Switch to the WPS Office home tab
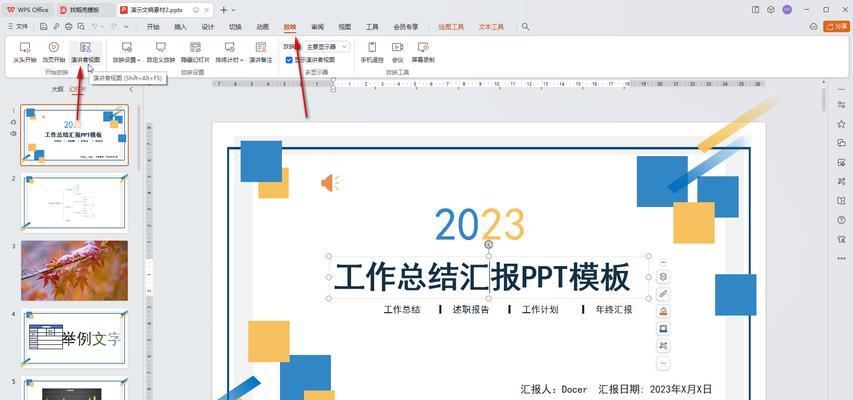The image size is (853, 400). [27, 10]
